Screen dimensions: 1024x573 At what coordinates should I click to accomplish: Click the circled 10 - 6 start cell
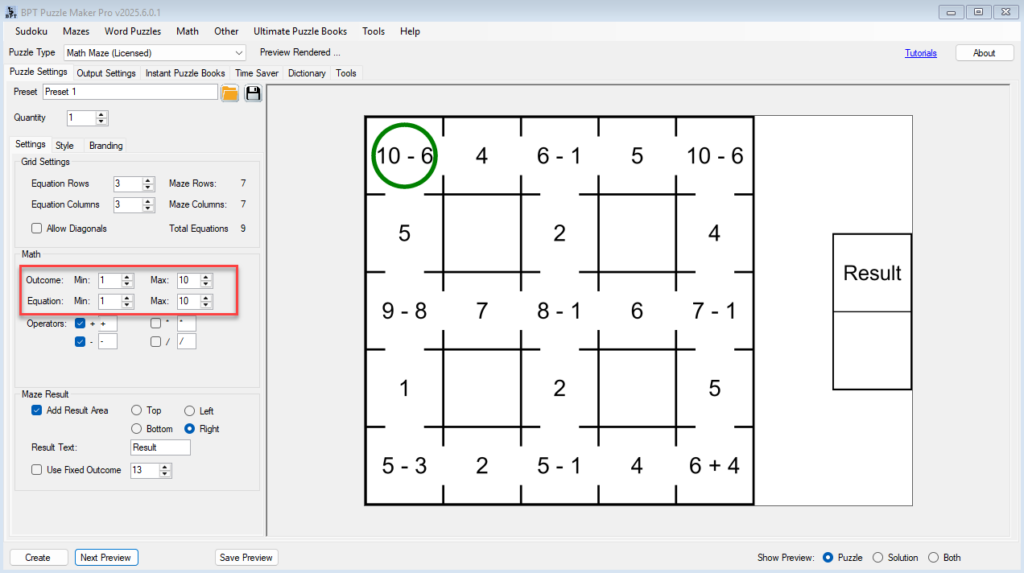404,156
